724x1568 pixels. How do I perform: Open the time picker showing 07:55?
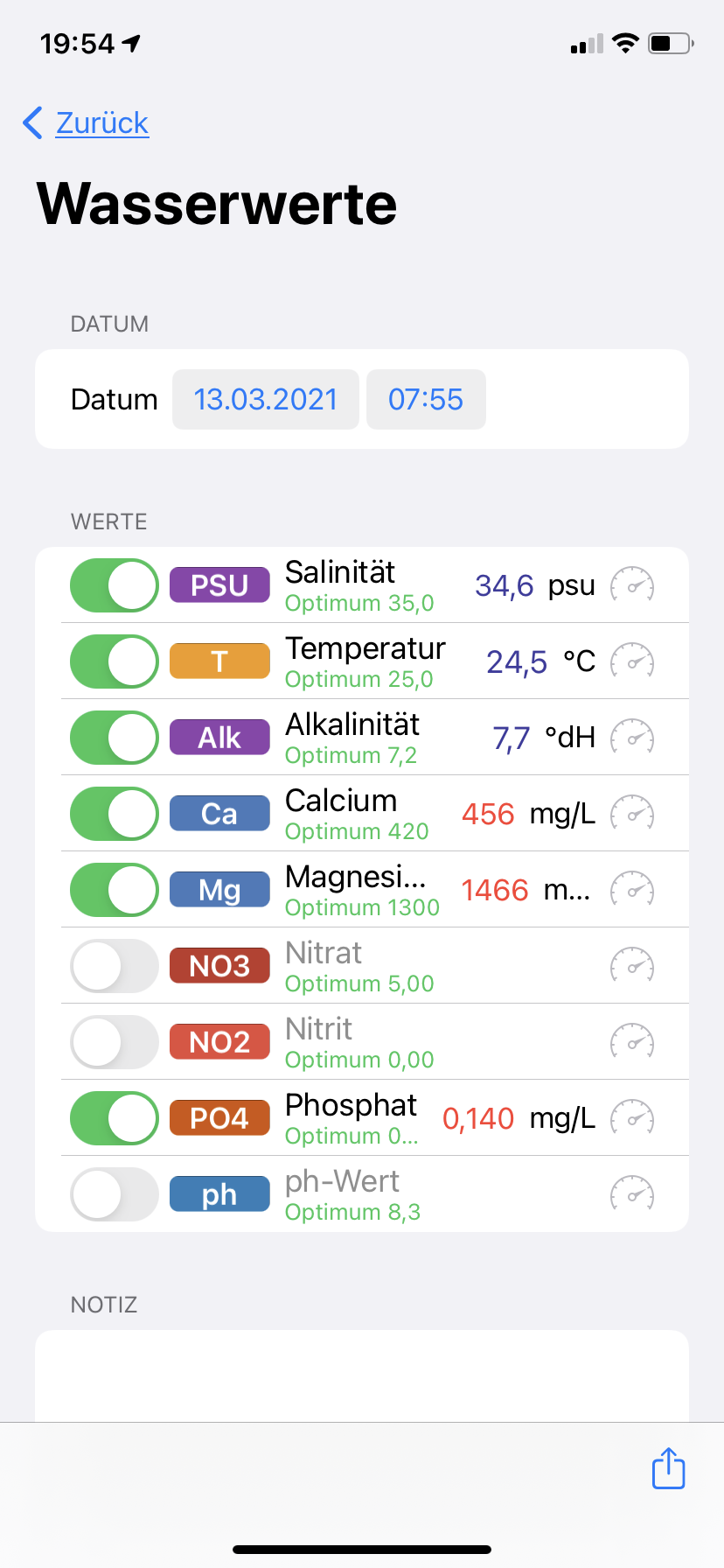click(x=426, y=400)
